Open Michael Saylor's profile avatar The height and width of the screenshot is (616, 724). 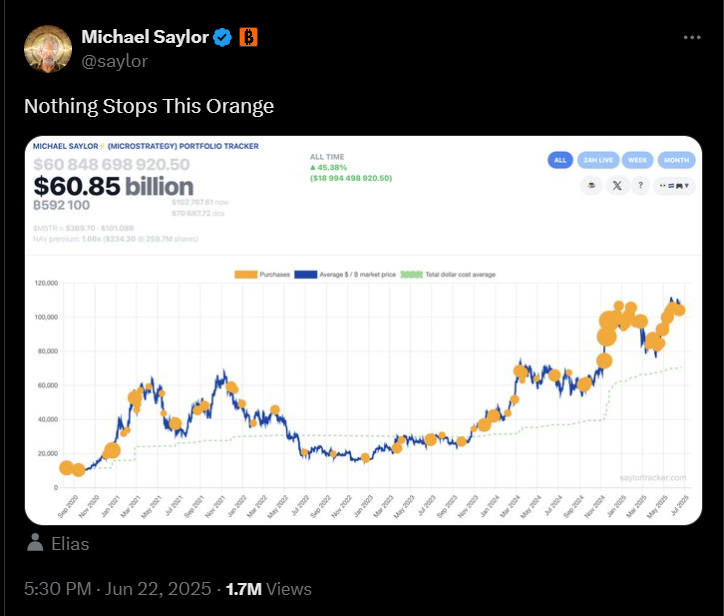pyautogui.click(x=48, y=49)
